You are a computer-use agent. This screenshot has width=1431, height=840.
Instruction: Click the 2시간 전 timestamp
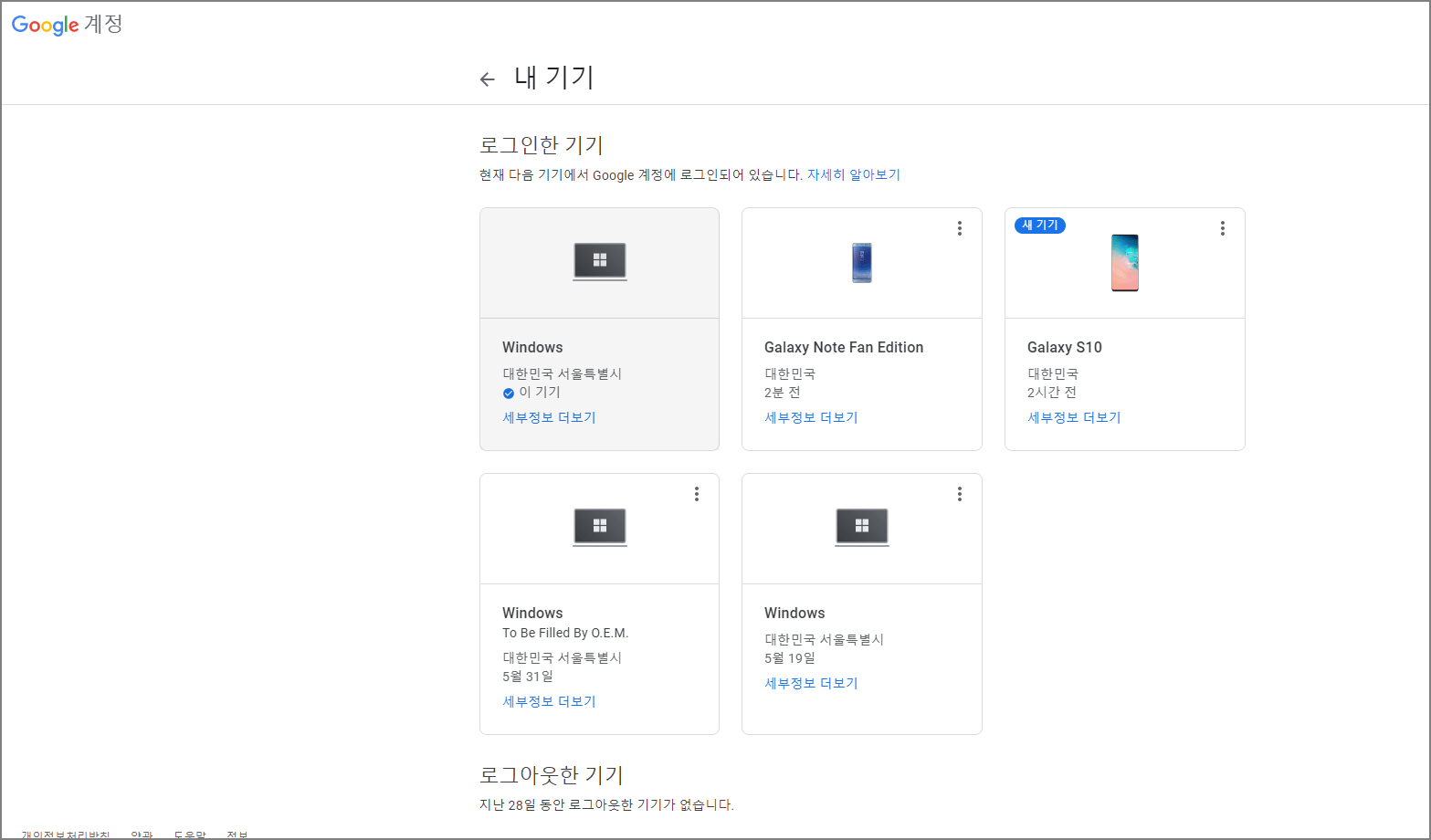pos(1052,393)
